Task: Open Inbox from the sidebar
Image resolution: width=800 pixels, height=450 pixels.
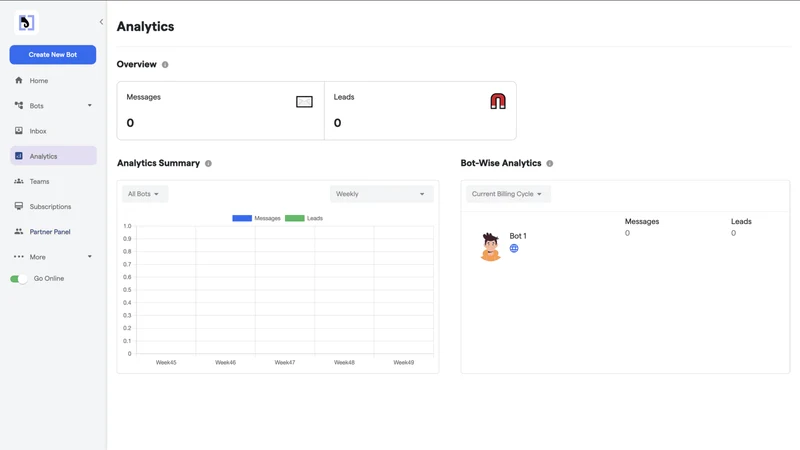Action: click(53, 131)
